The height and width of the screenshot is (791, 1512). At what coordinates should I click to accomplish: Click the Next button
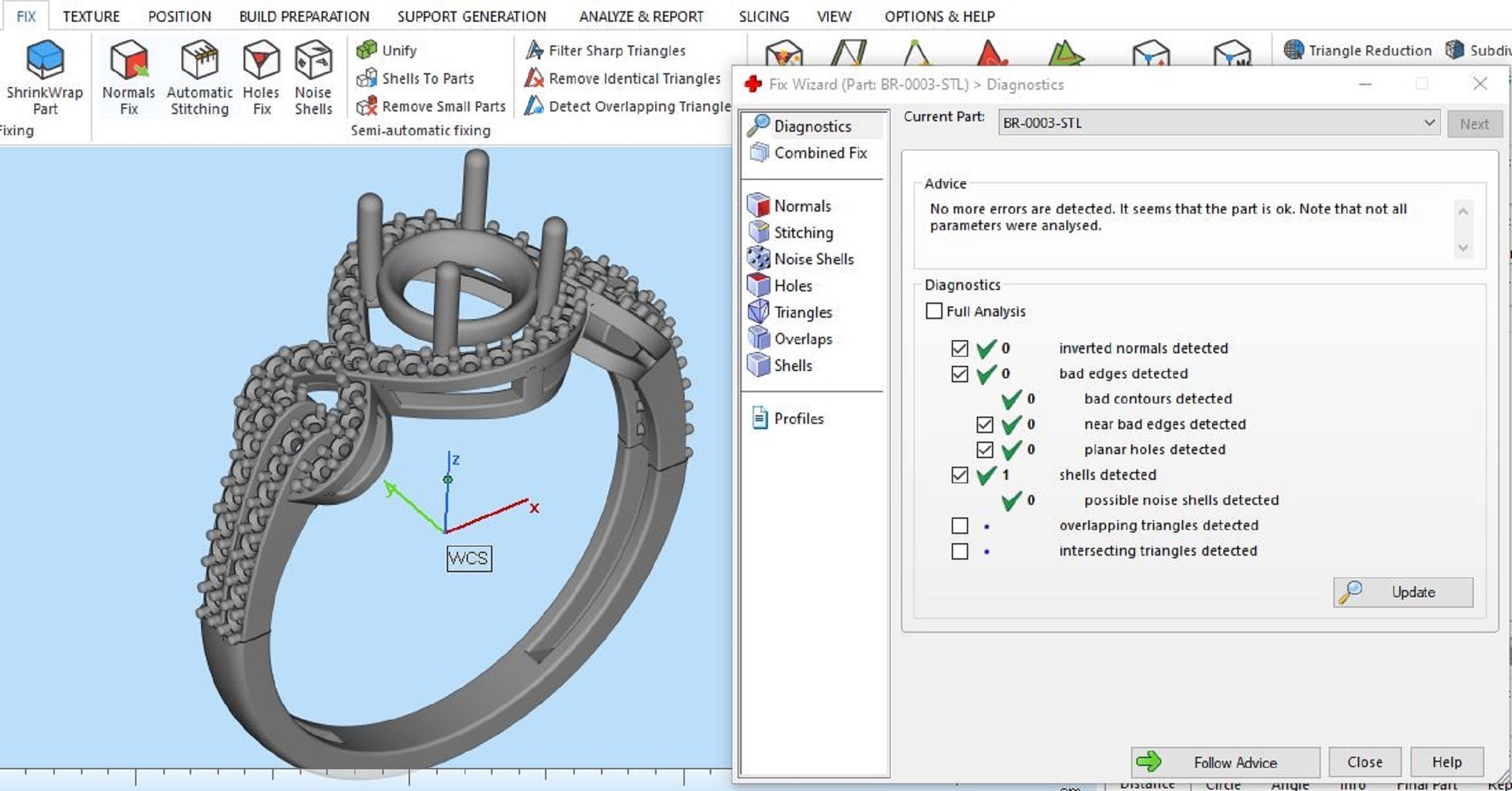coord(1474,124)
